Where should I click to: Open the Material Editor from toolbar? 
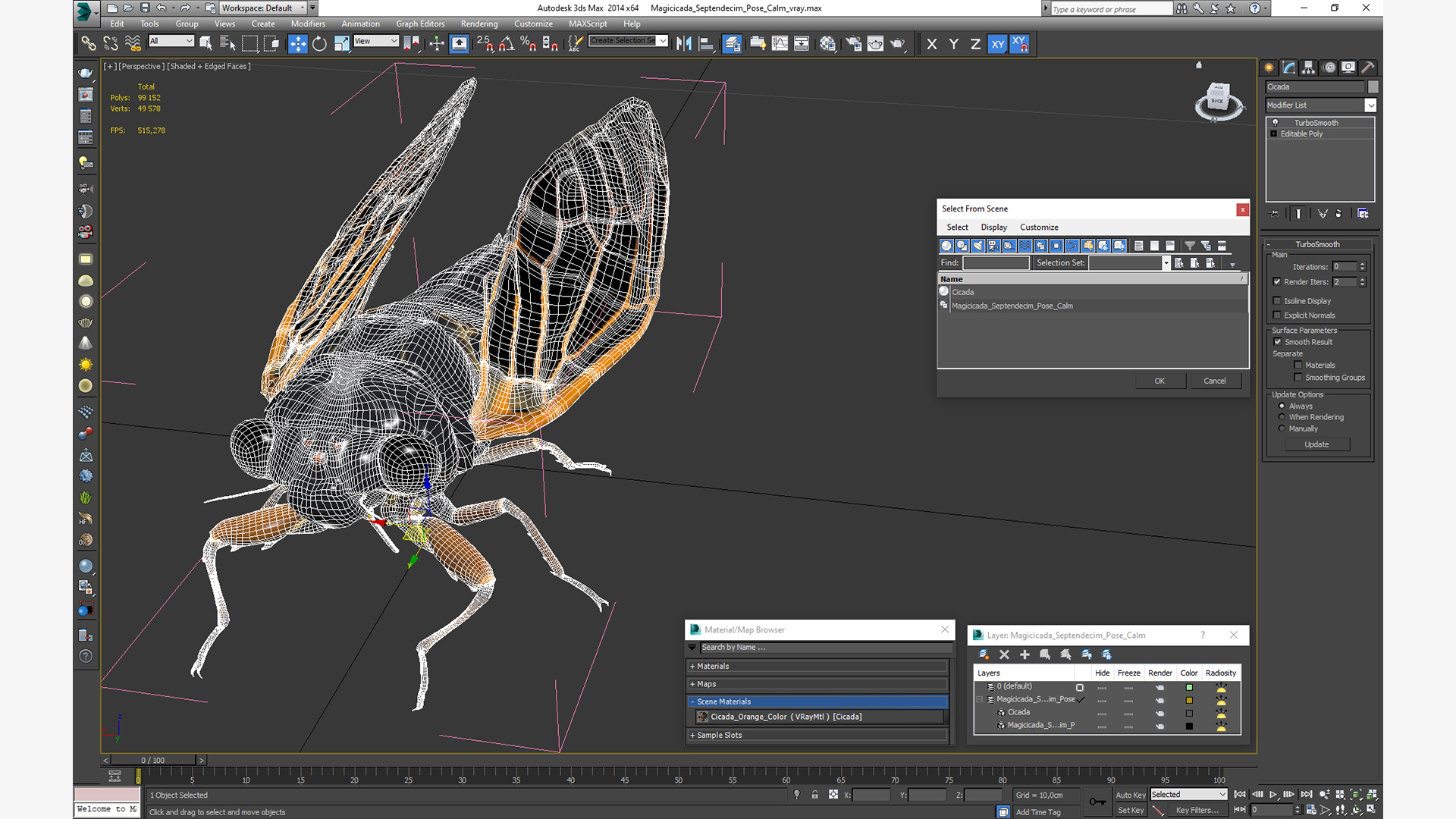pyautogui.click(x=827, y=44)
